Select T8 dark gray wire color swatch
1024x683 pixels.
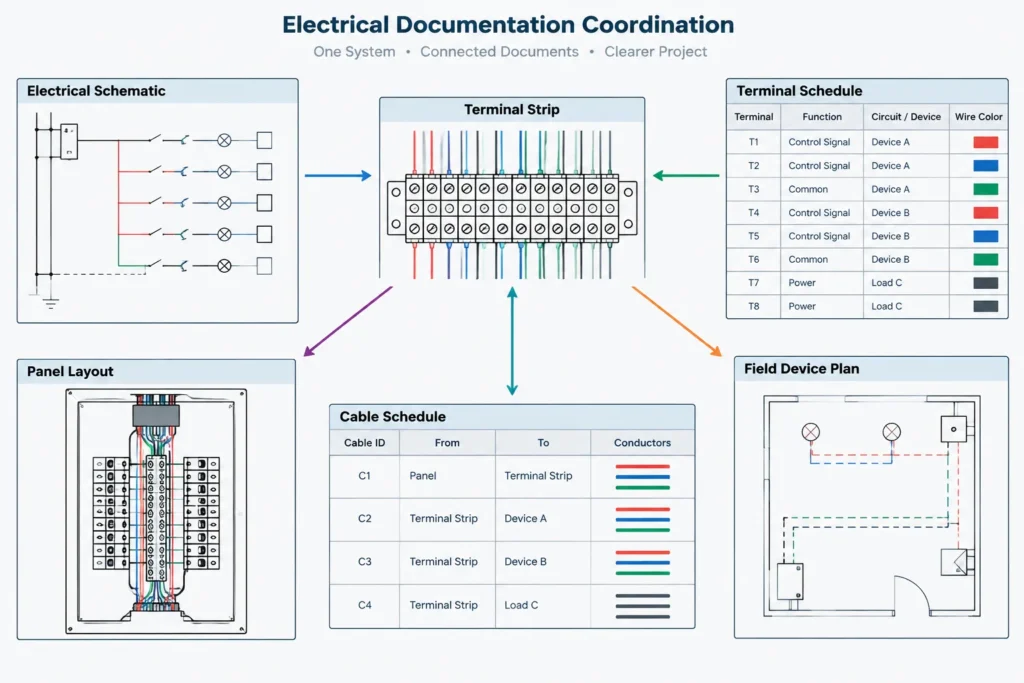pyautogui.click(x=985, y=306)
